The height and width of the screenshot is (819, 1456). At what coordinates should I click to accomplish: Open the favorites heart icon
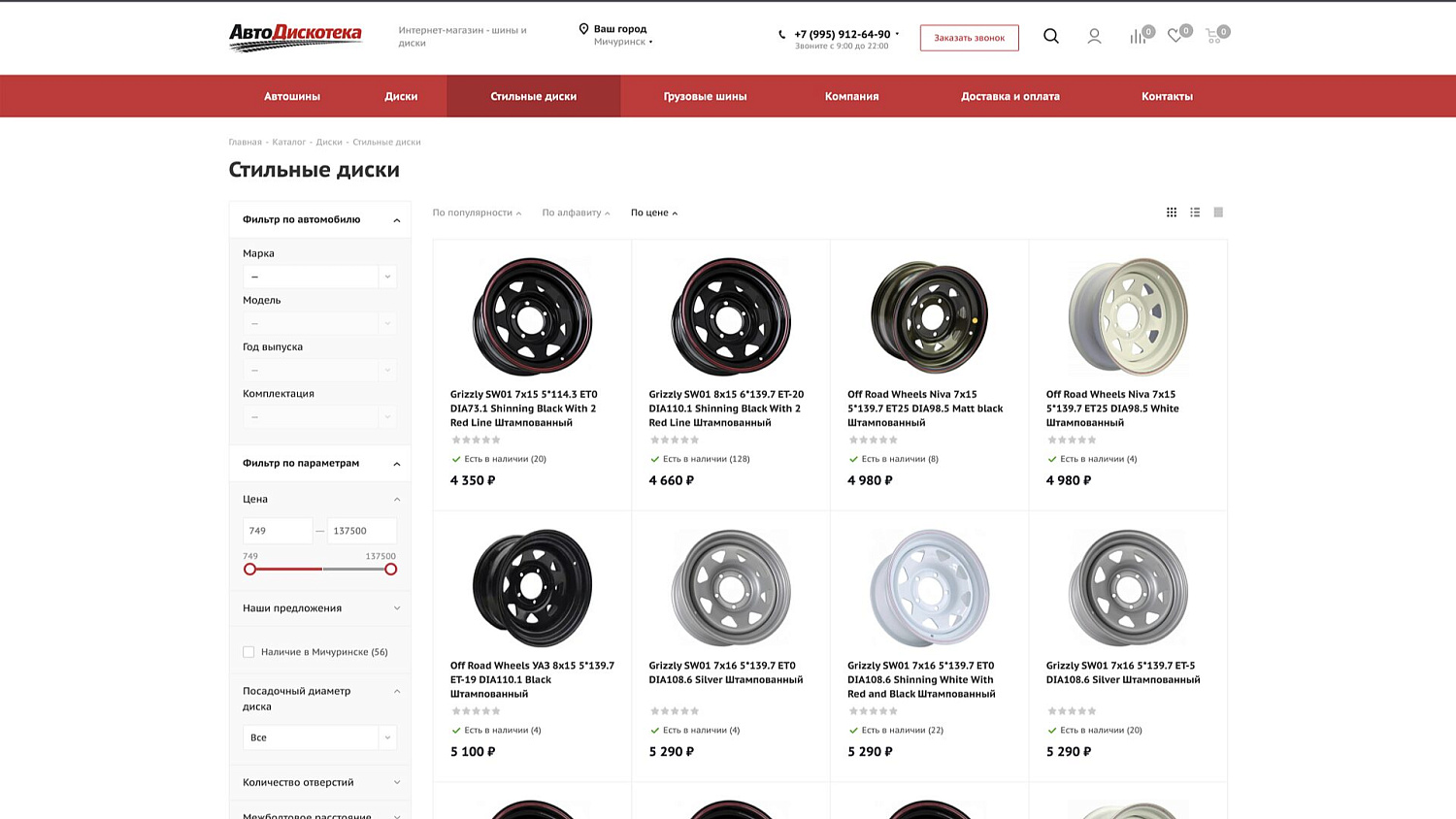pos(1175,36)
